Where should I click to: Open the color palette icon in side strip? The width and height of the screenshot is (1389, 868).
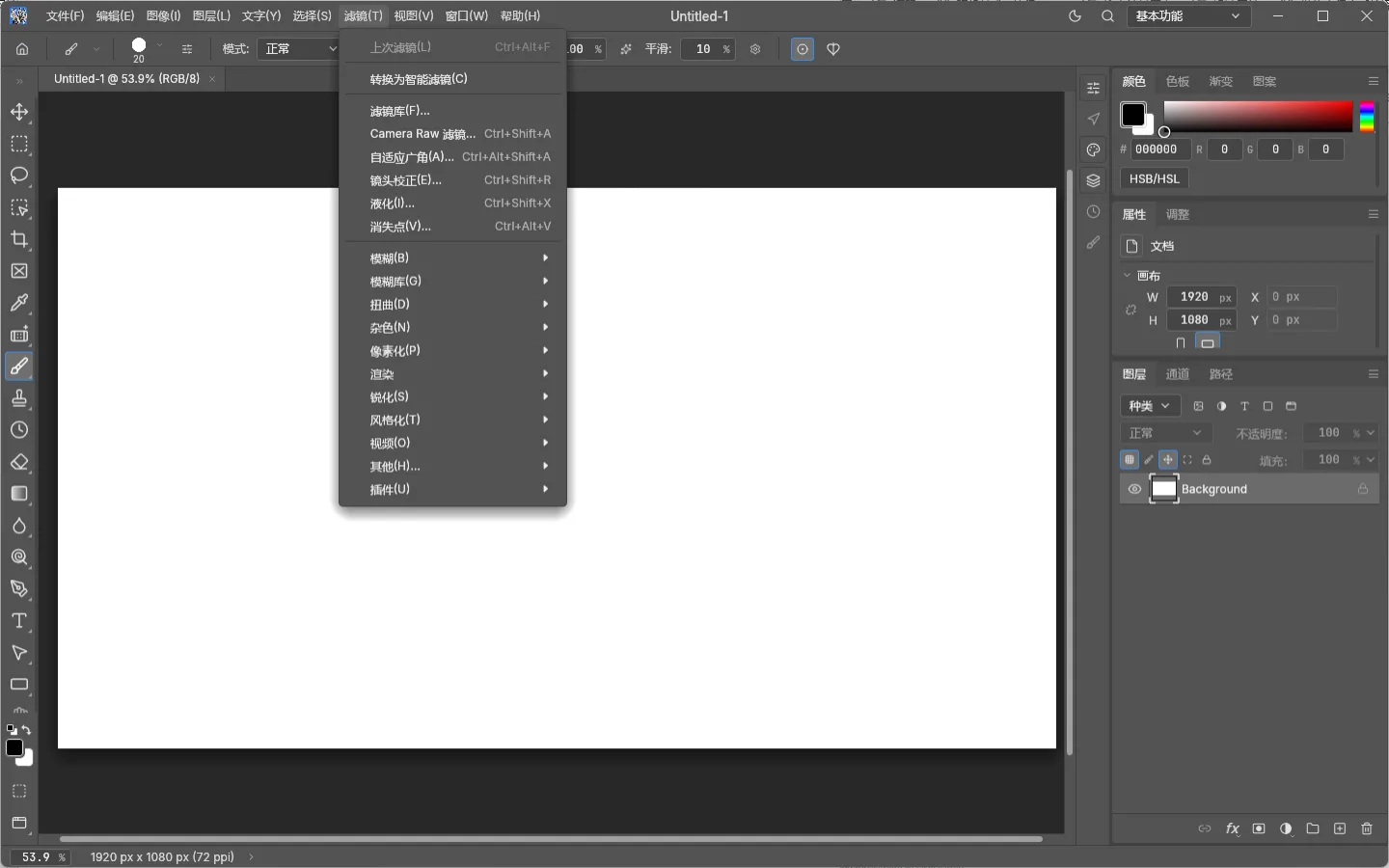click(x=1093, y=149)
